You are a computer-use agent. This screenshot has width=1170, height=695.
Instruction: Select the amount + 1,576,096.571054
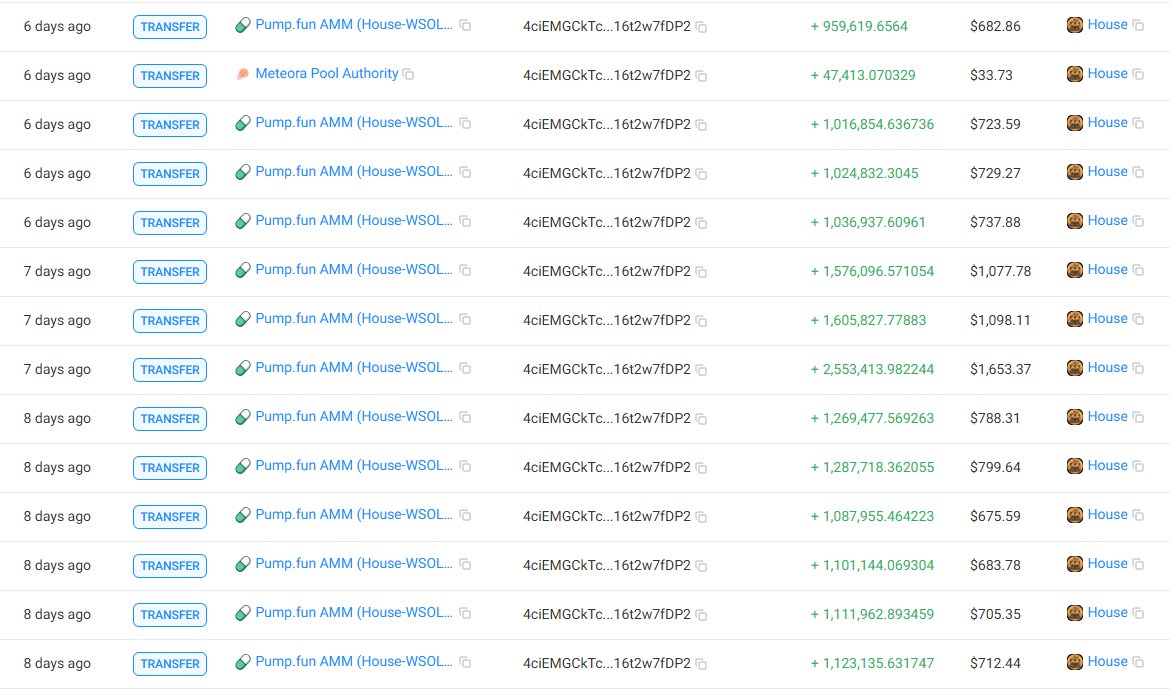(872, 271)
